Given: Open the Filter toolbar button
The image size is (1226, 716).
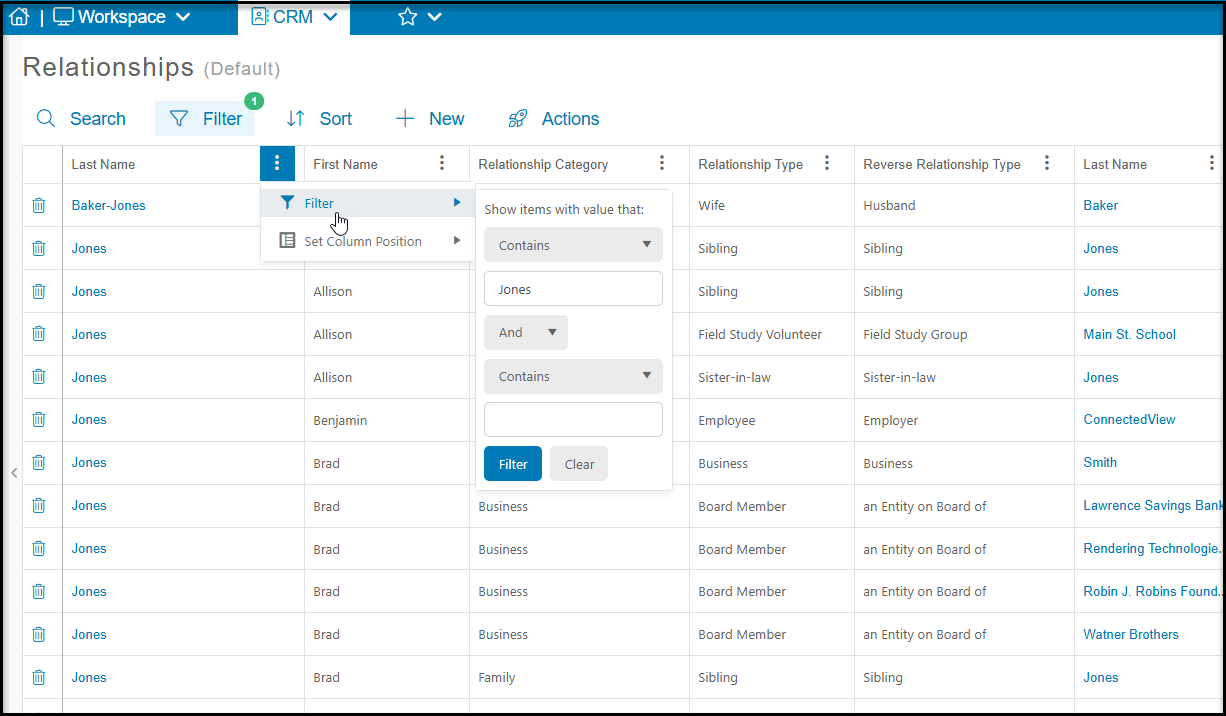Looking at the screenshot, I should pos(205,119).
